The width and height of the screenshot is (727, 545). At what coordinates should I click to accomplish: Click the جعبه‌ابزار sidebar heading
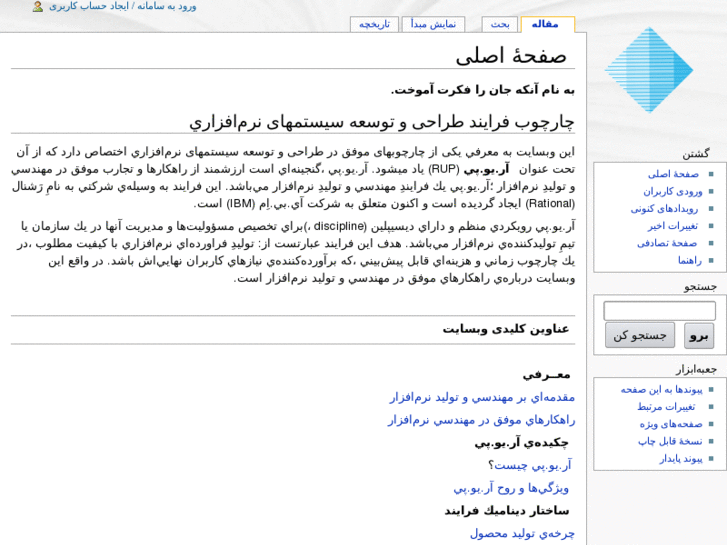pyautogui.click(x=696, y=369)
